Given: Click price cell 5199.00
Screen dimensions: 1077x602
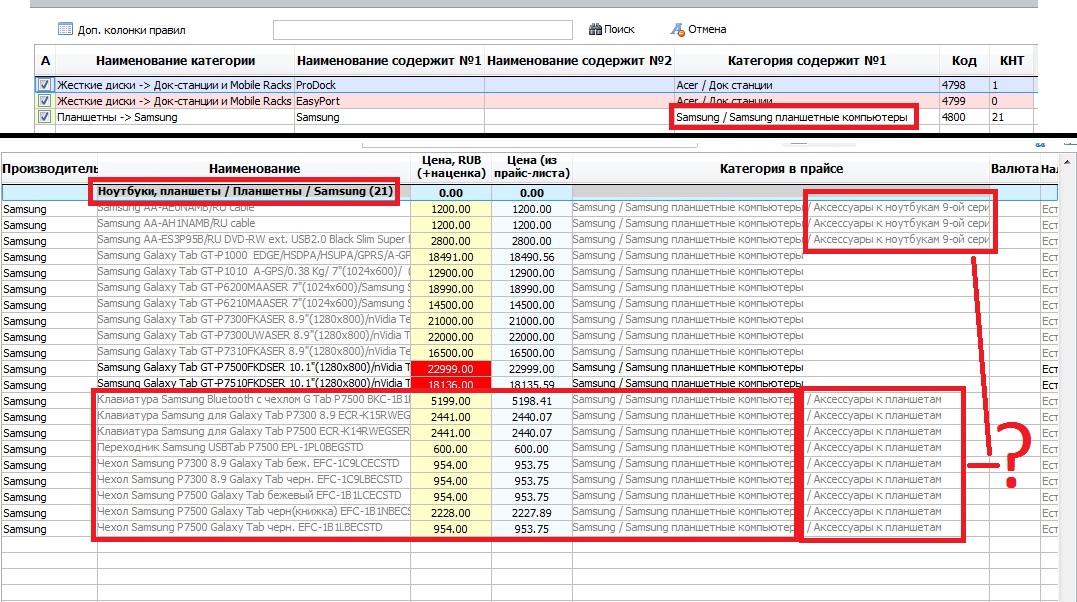Looking at the screenshot, I should (x=451, y=401).
